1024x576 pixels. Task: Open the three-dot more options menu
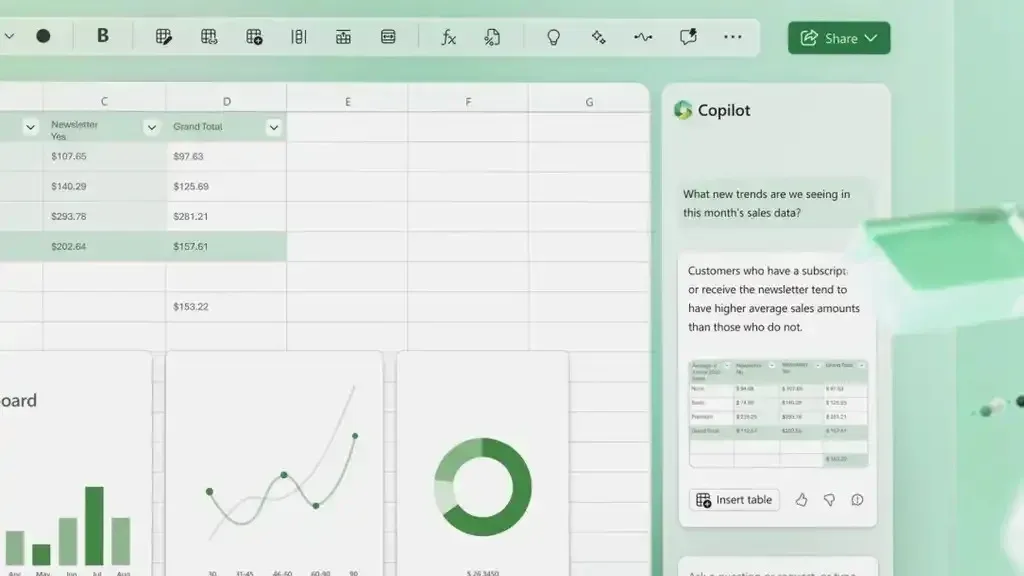point(733,37)
